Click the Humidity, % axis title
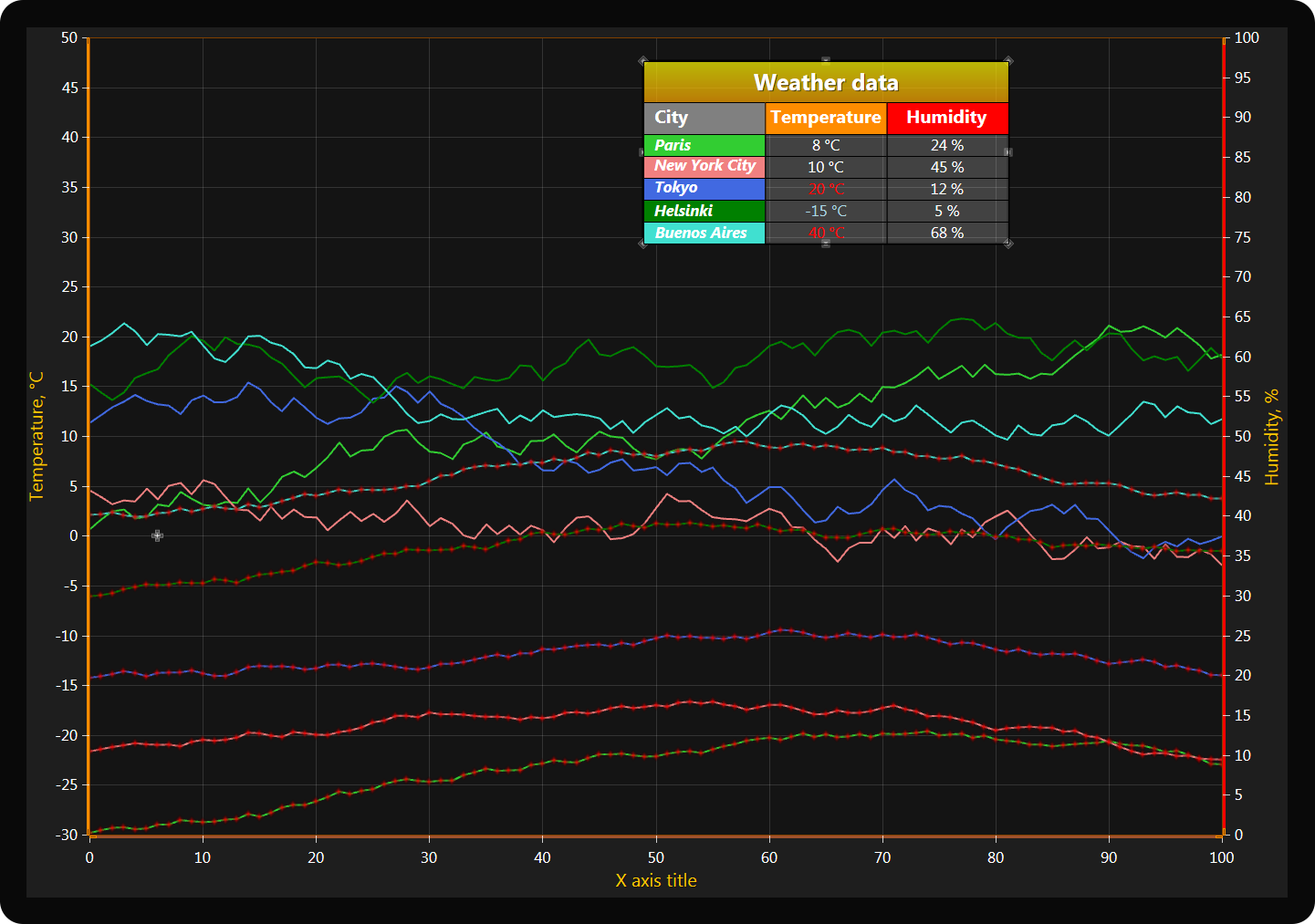The width and height of the screenshot is (1315, 924). (1271, 436)
